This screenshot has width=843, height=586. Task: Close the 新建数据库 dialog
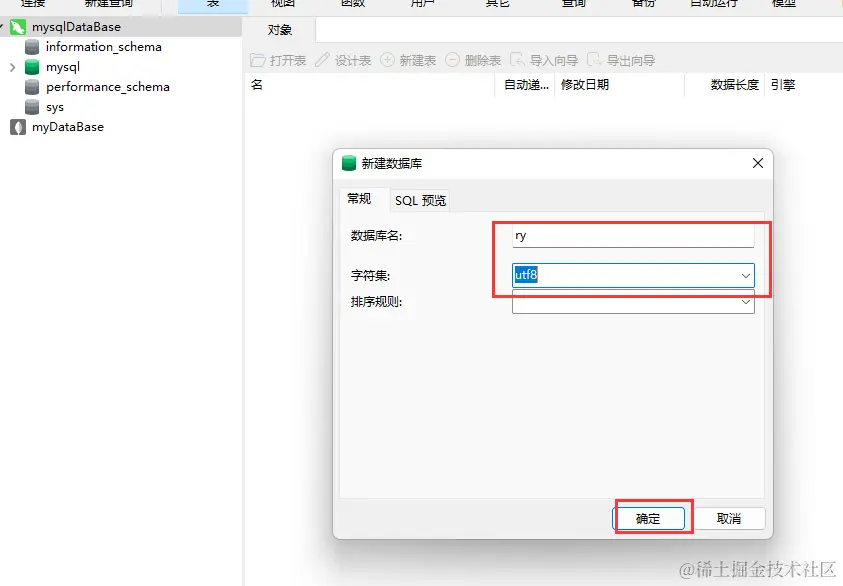click(758, 163)
